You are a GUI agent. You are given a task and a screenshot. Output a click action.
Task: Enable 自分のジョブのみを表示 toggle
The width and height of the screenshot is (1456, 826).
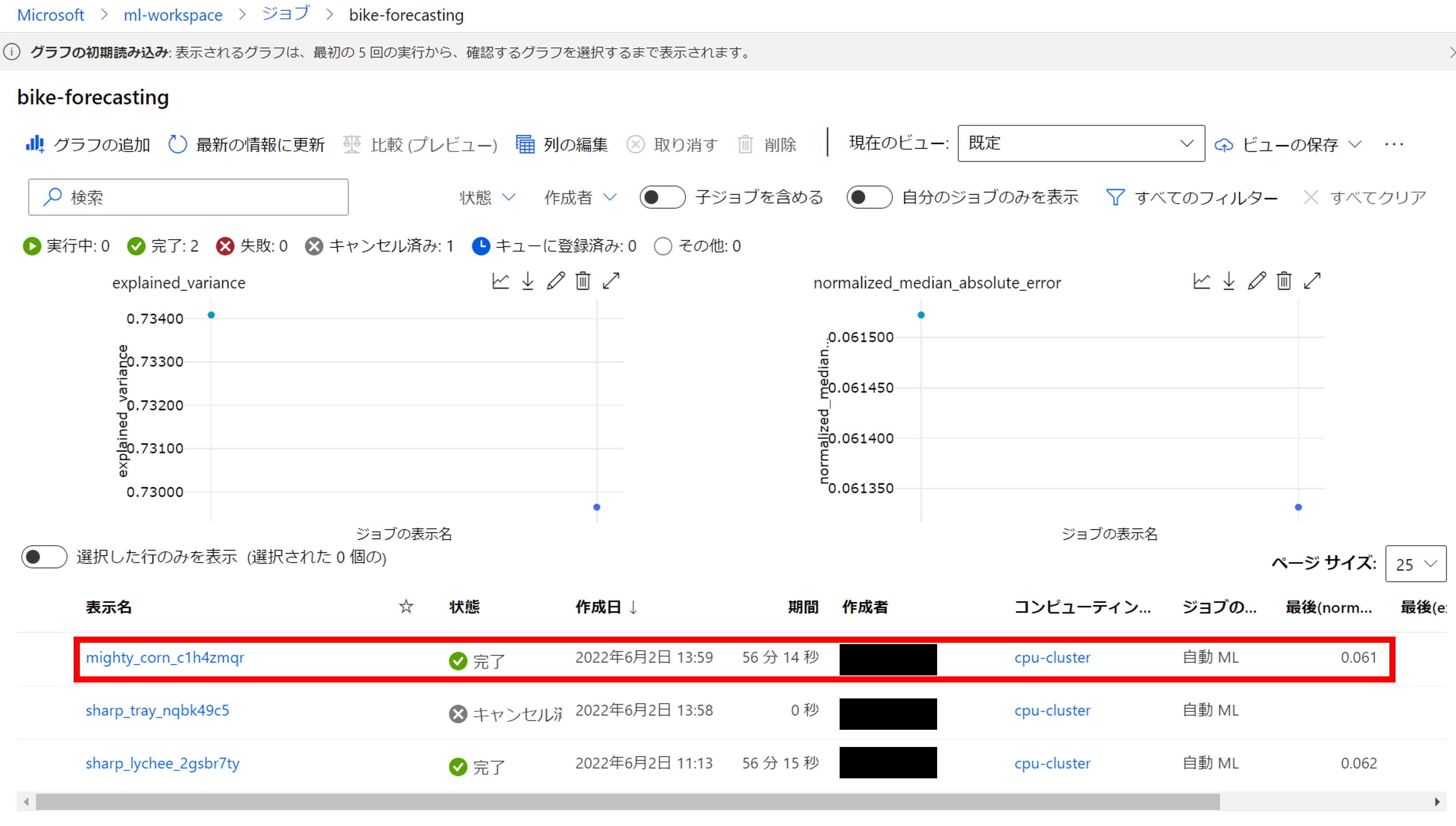pos(869,197)
